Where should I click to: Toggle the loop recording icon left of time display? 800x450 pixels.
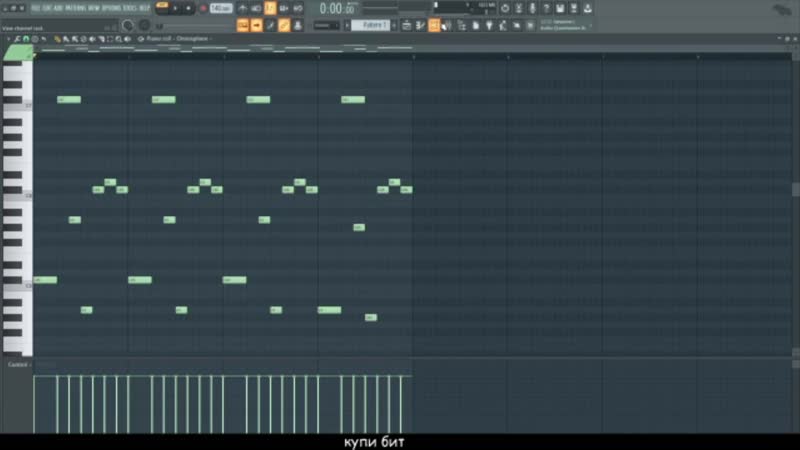point(297,8)
